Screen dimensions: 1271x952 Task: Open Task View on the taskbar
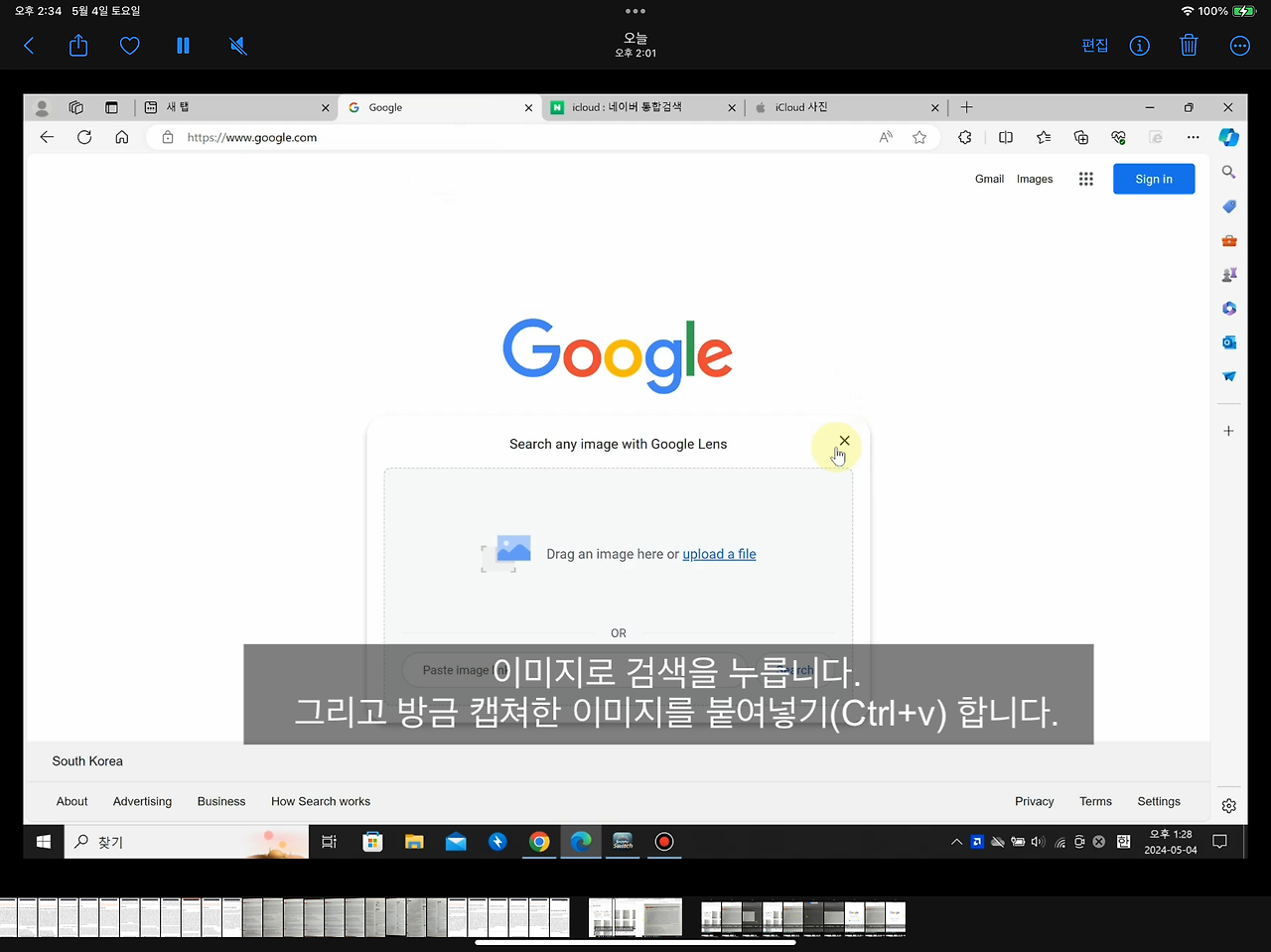click(x=329, y=842)
